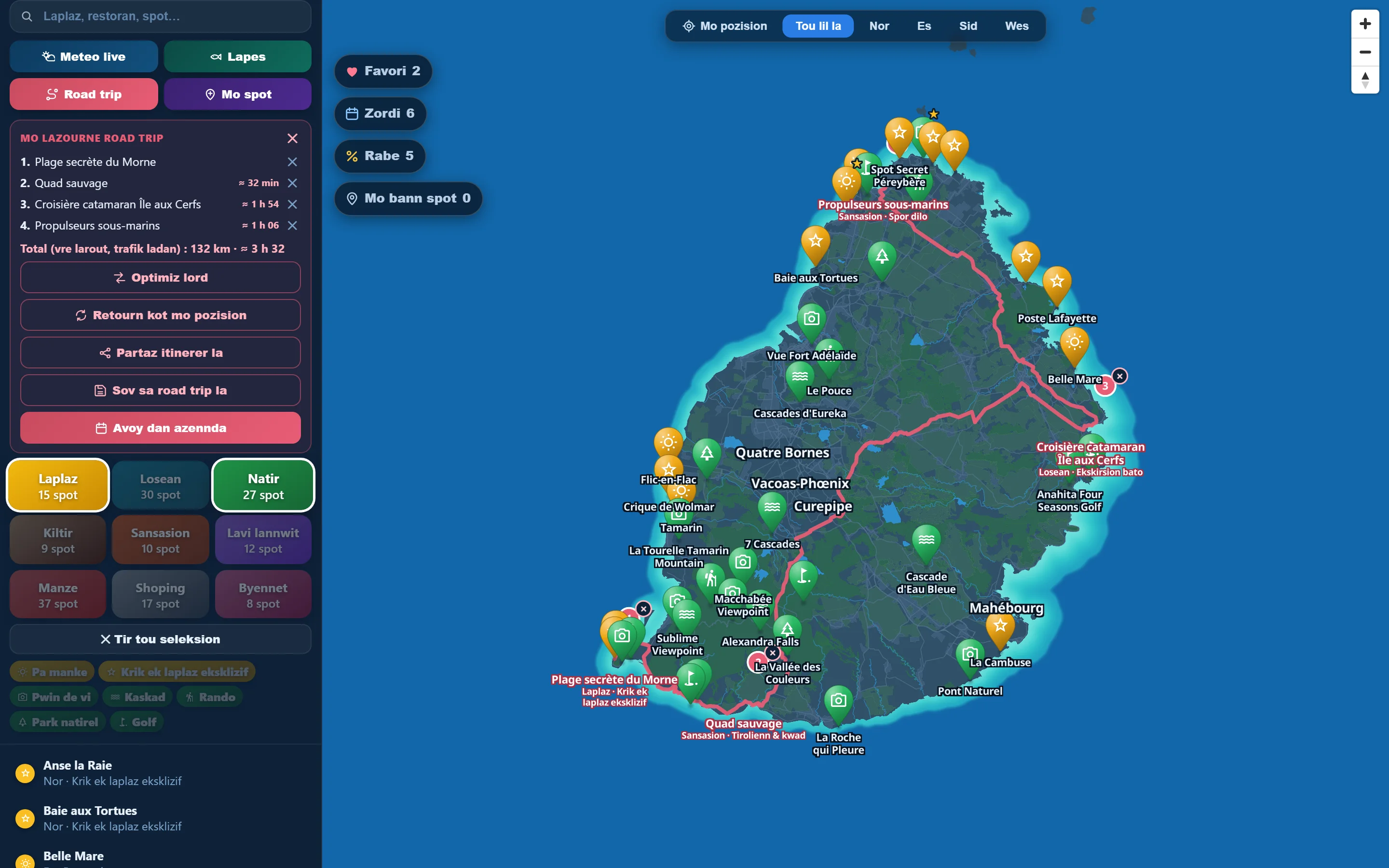Click the map zoom in plus icon
Viewport: 1389px width, 868px height.
[x=1365, y=24]
